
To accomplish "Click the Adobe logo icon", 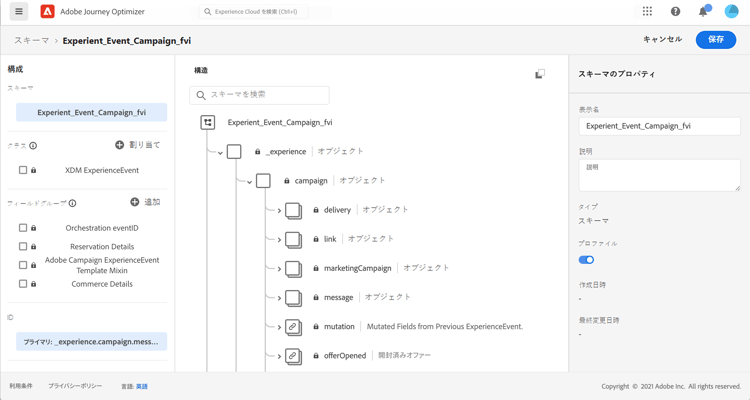I will 47,11.
